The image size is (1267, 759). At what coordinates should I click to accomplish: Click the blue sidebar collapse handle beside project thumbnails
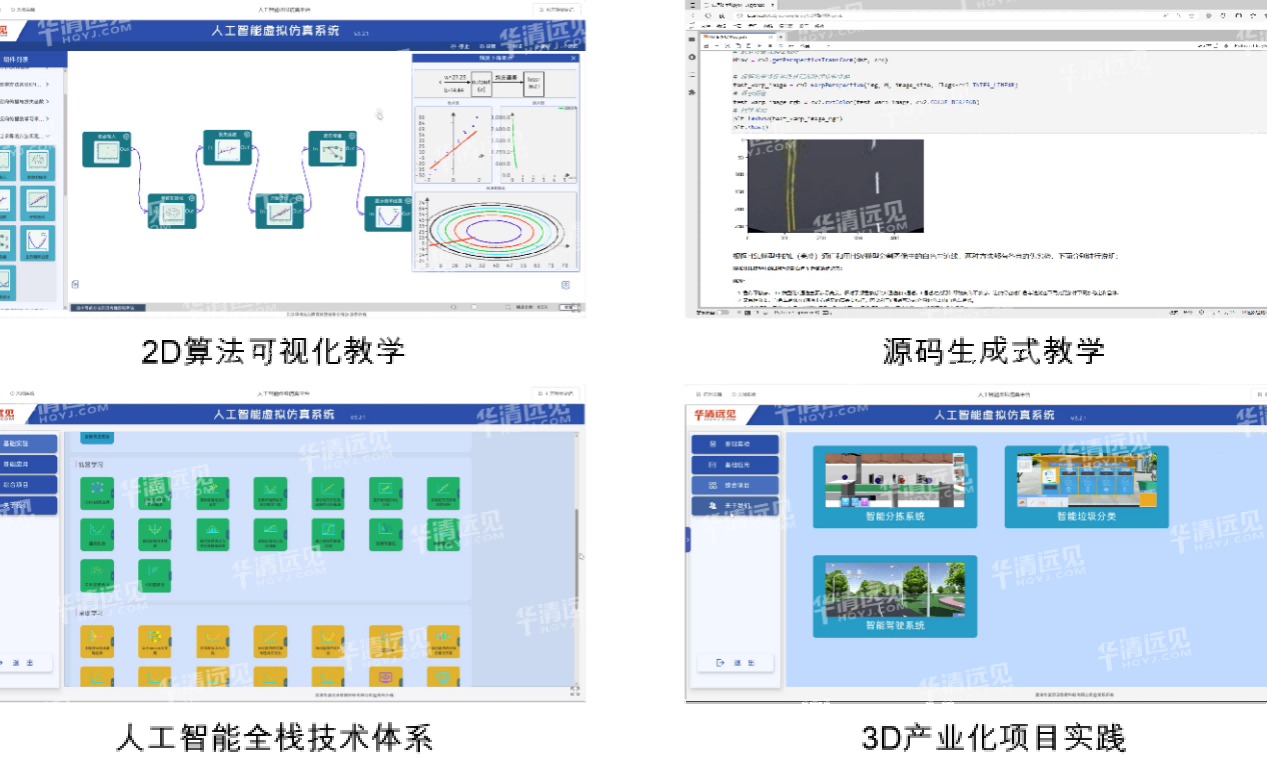687,539
